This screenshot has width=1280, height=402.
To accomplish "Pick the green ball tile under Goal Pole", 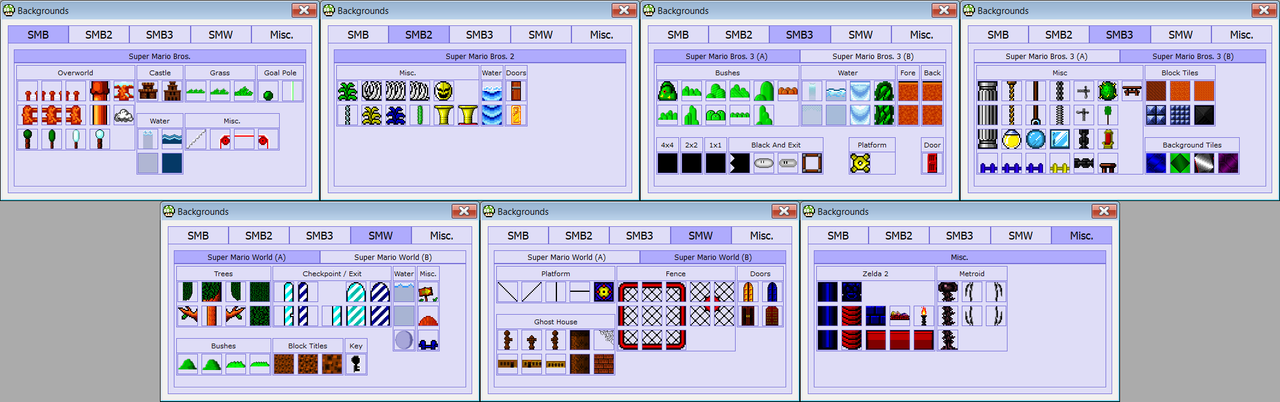I will [268, 93].
